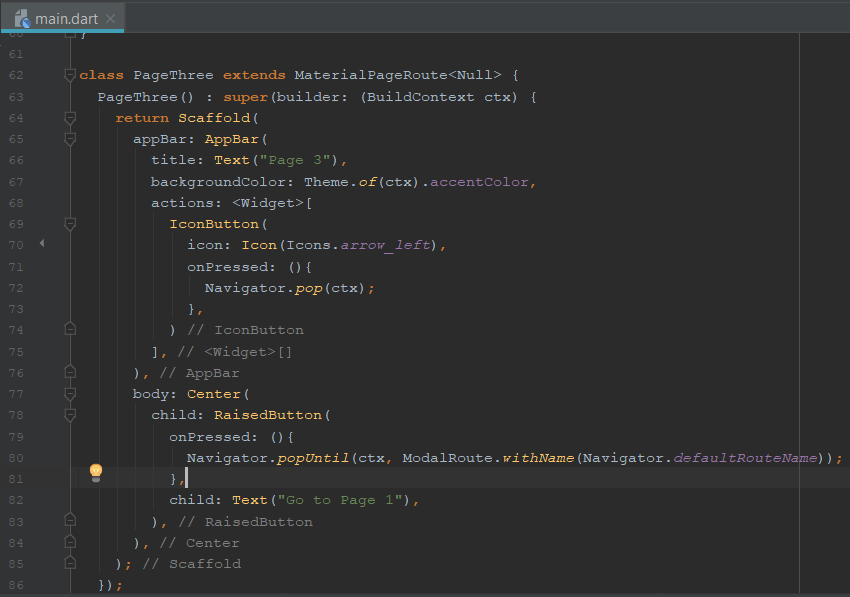Click MaterialPageRoute on line 62
850x597 pixels.
(371, 75)
